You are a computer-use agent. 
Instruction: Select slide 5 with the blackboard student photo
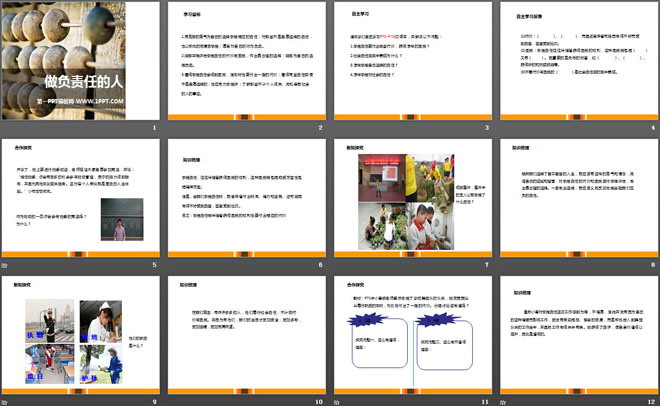pos(80,198)
